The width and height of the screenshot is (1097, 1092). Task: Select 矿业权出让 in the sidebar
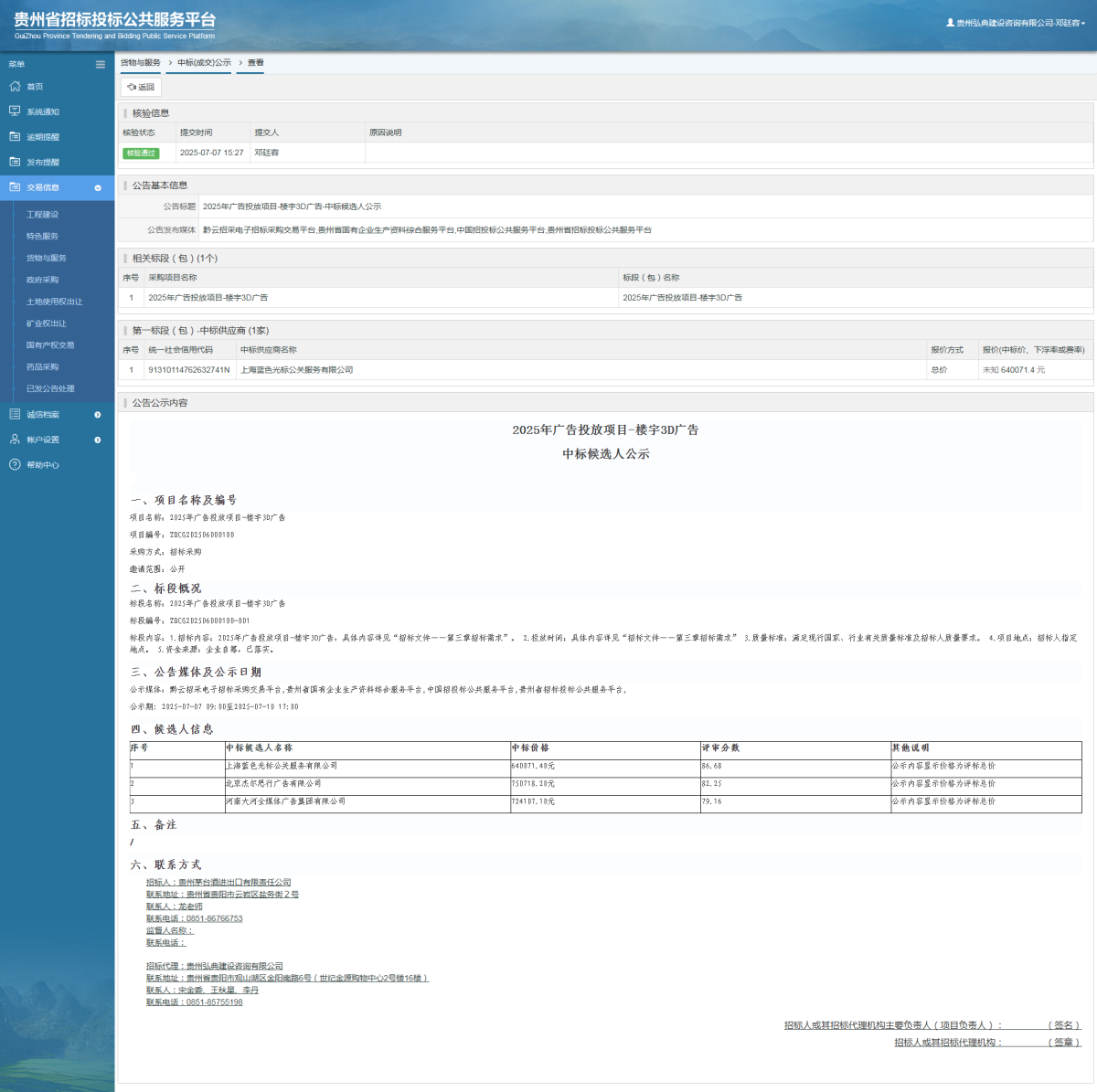(46, 323)
